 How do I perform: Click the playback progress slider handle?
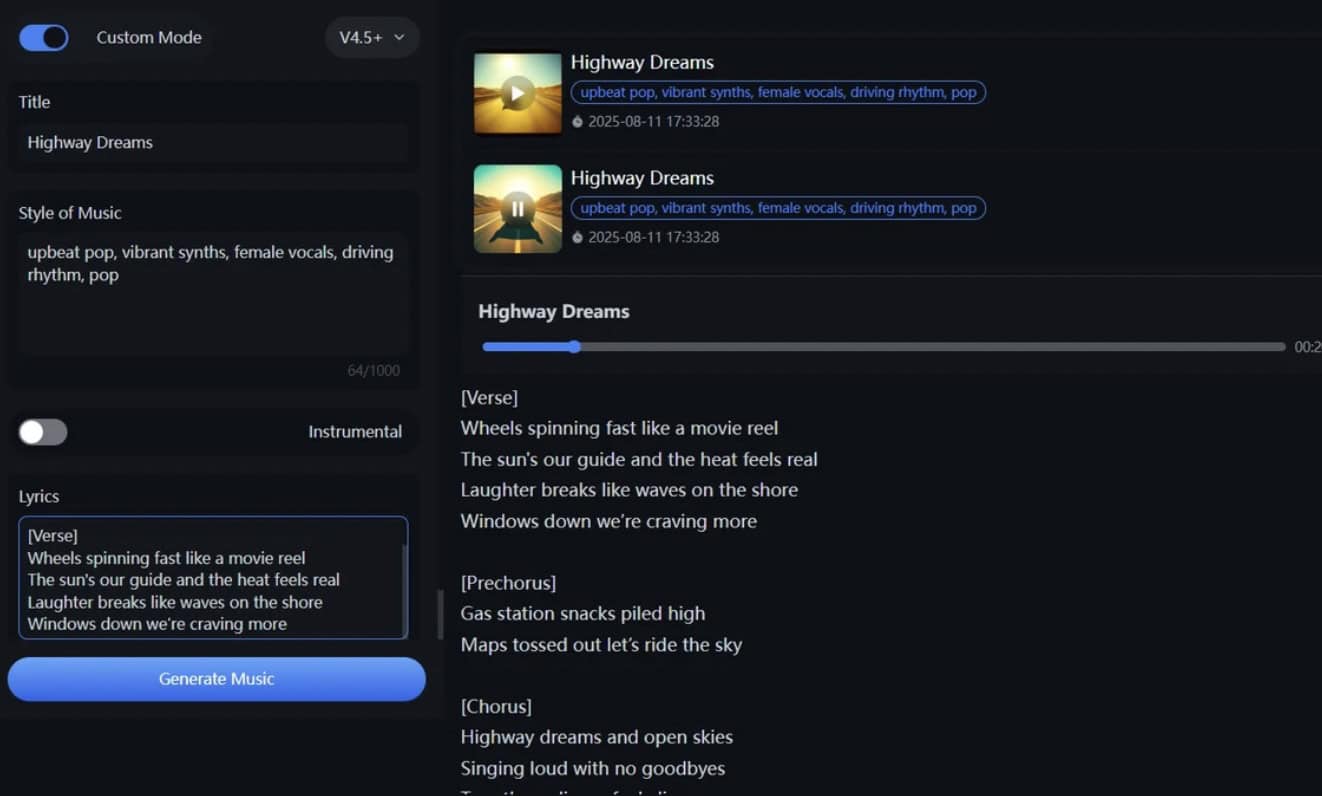click(x=574, y=347)
